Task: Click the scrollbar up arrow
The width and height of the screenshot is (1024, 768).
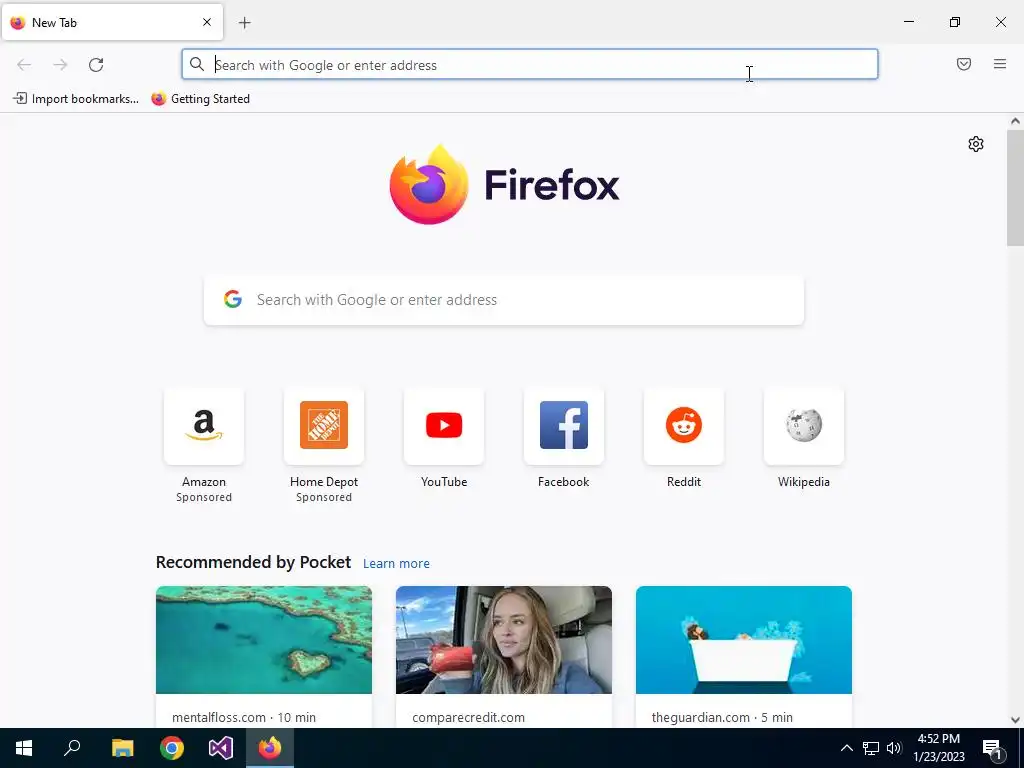Action: point(1015,121)
